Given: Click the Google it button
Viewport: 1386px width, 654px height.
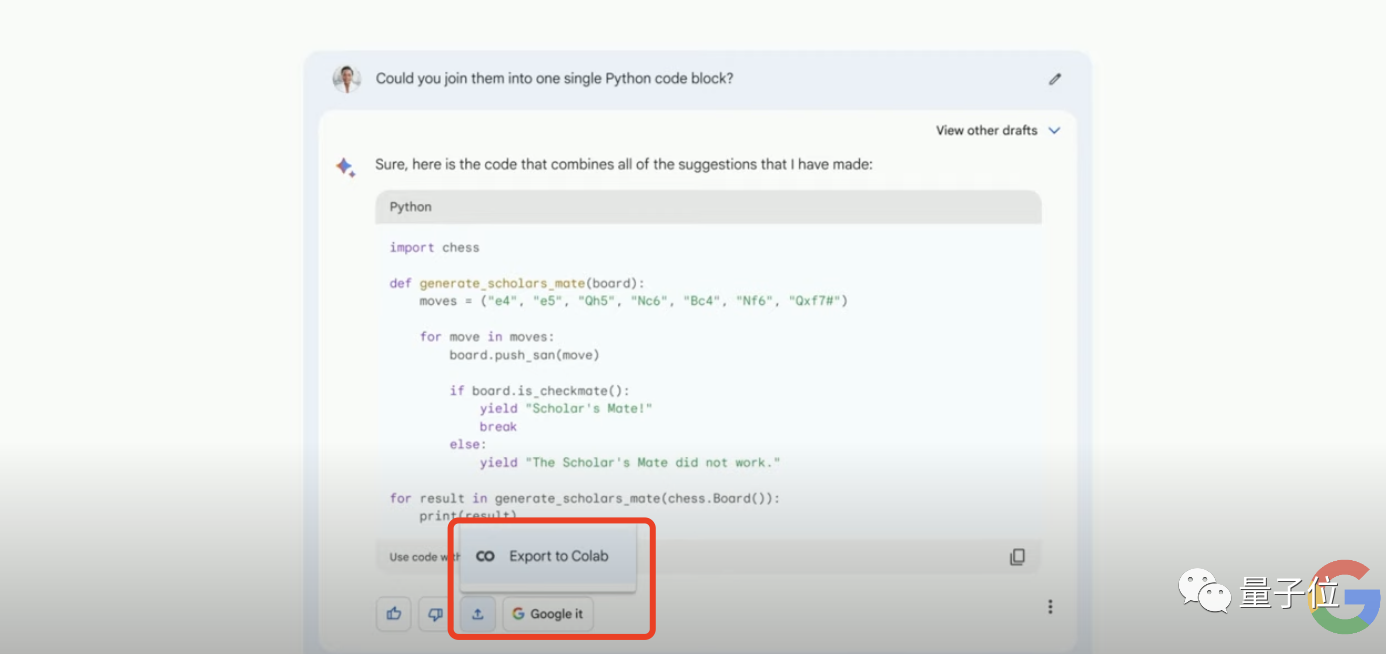Looking at the screenshot, I should tap(548, 614).
